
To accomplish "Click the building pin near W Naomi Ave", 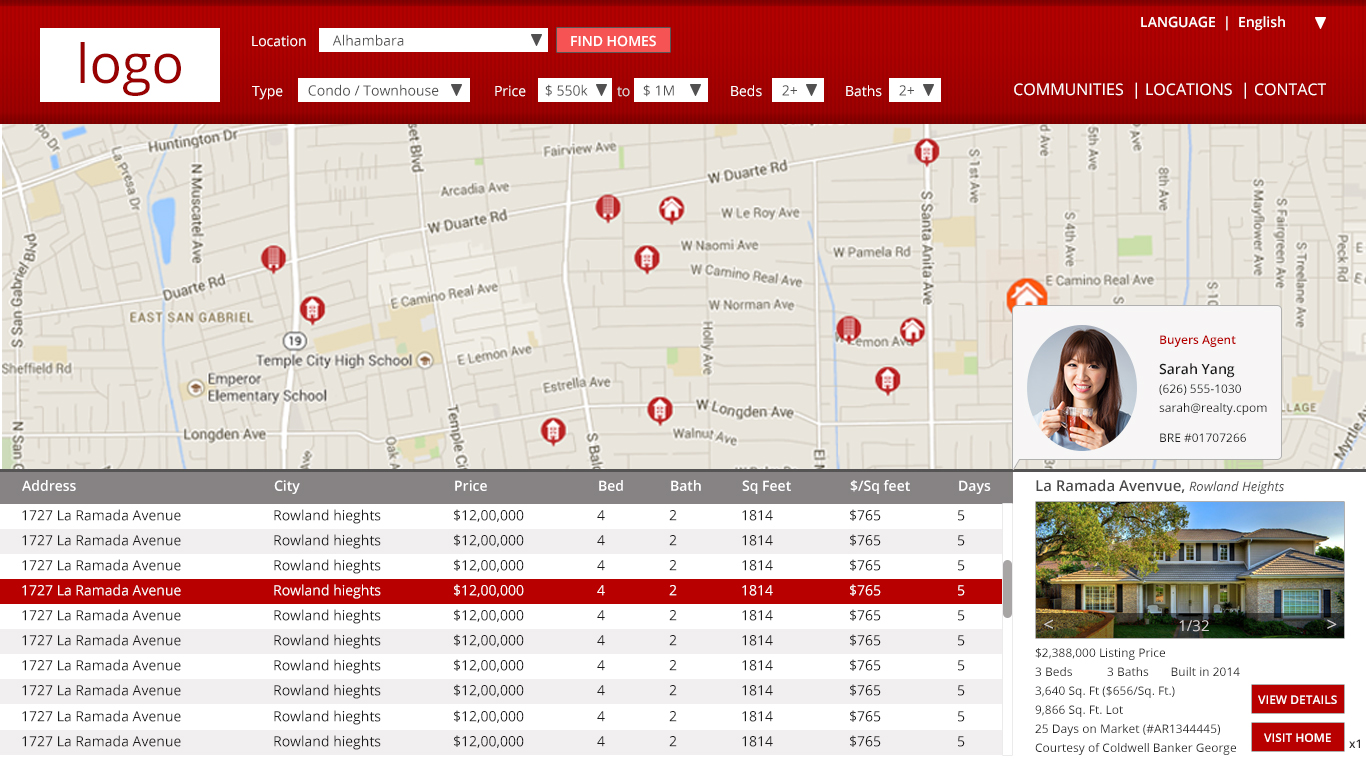I will click(647, 258).
